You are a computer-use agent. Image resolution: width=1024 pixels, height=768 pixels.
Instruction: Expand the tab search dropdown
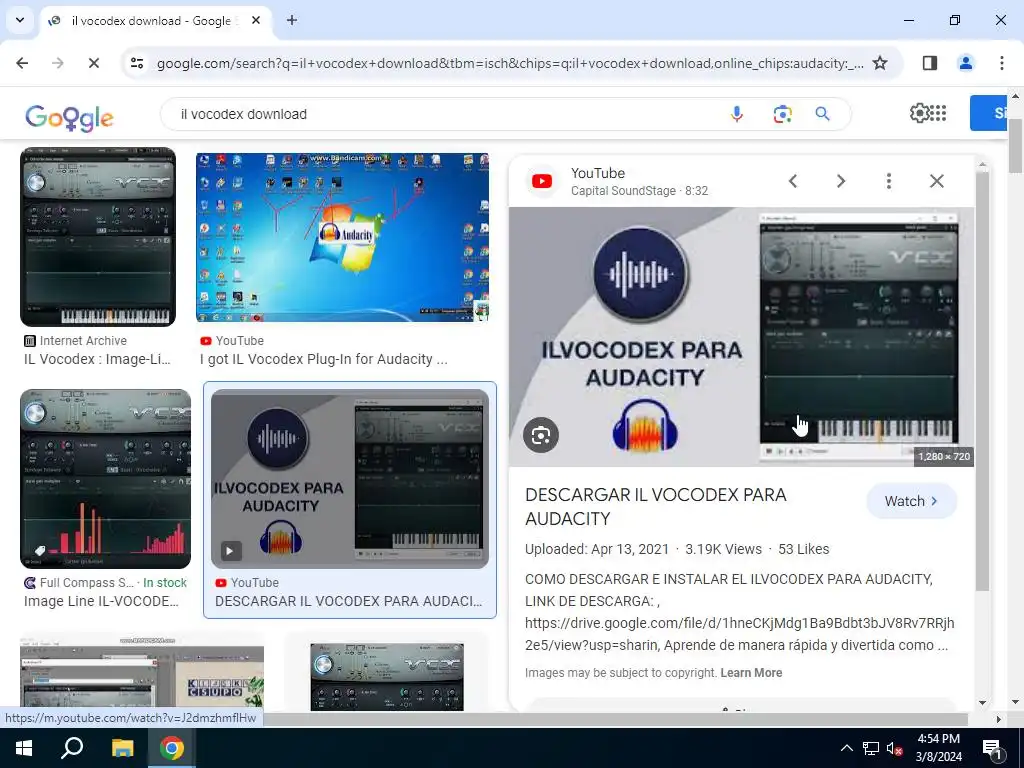(x=20, y=20)
